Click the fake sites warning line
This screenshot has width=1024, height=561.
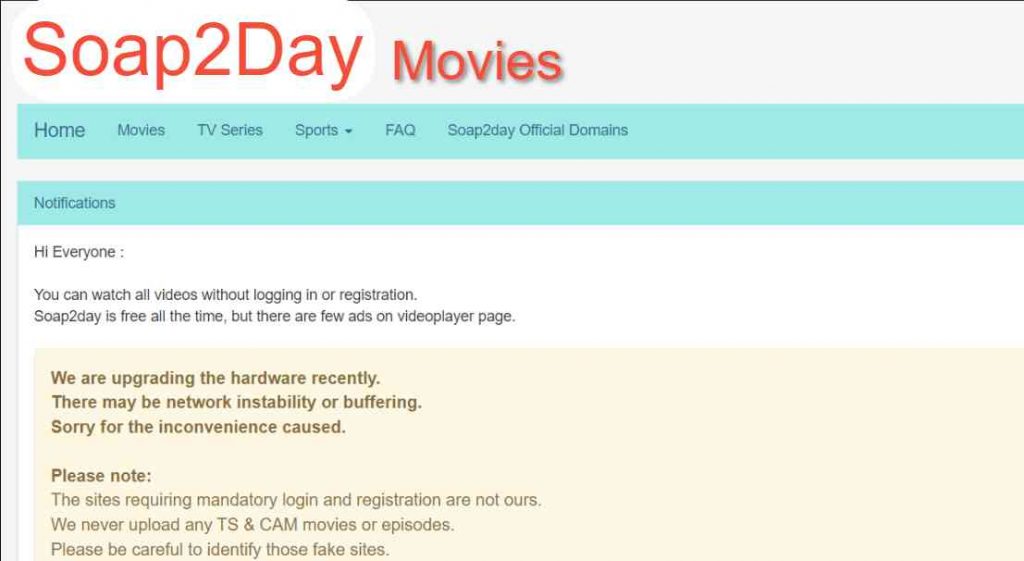pyautogui.click(x=219, y=549)
